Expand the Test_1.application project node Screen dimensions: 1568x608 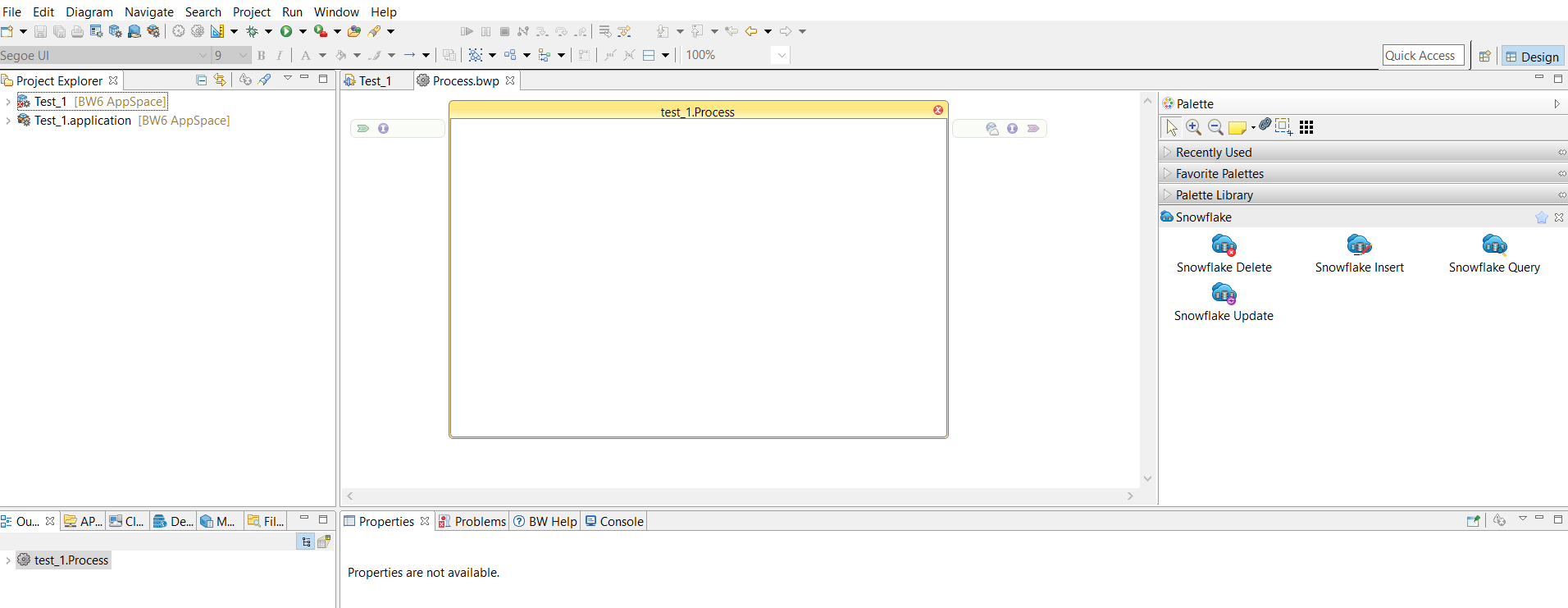coord(8,121)
